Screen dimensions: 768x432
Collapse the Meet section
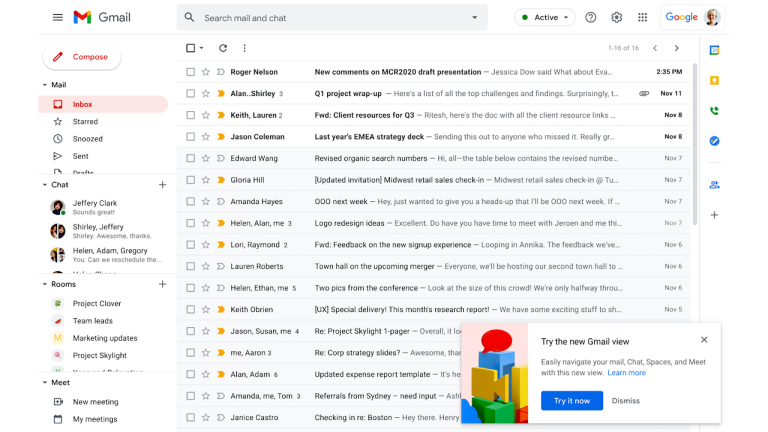click(x=45, y=383)
